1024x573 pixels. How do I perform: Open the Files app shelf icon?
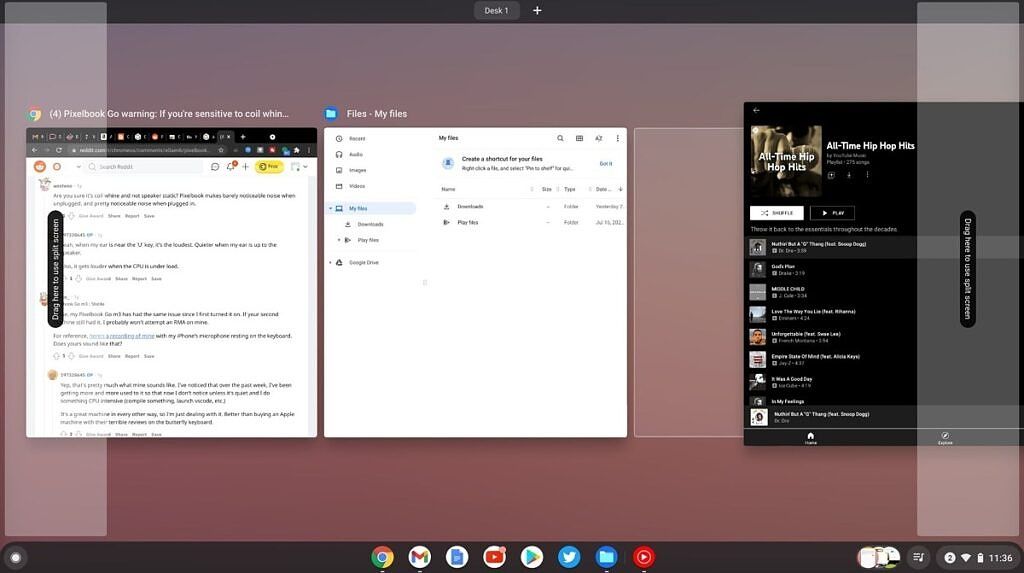coord(606,557)
